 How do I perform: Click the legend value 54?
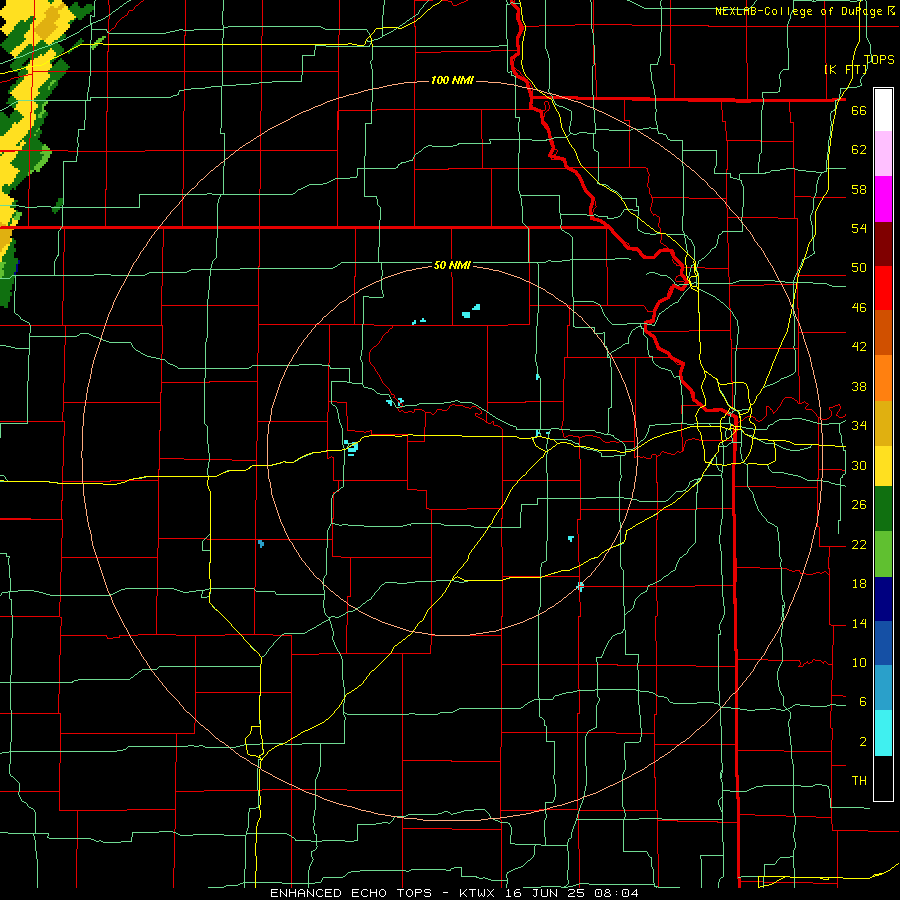click(859, 228)
